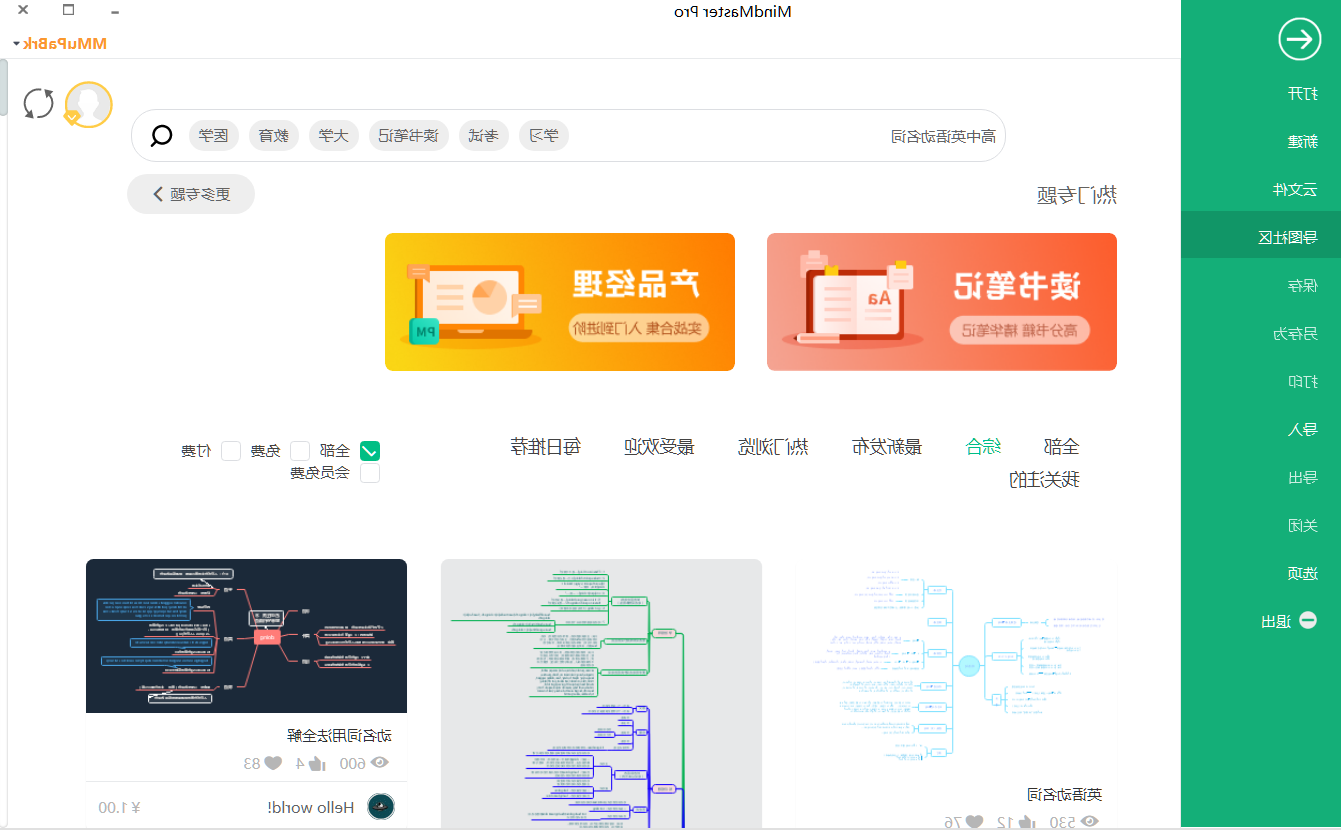Favorite 动名词用法全解 via the heart icon

(x=273, y=763)
